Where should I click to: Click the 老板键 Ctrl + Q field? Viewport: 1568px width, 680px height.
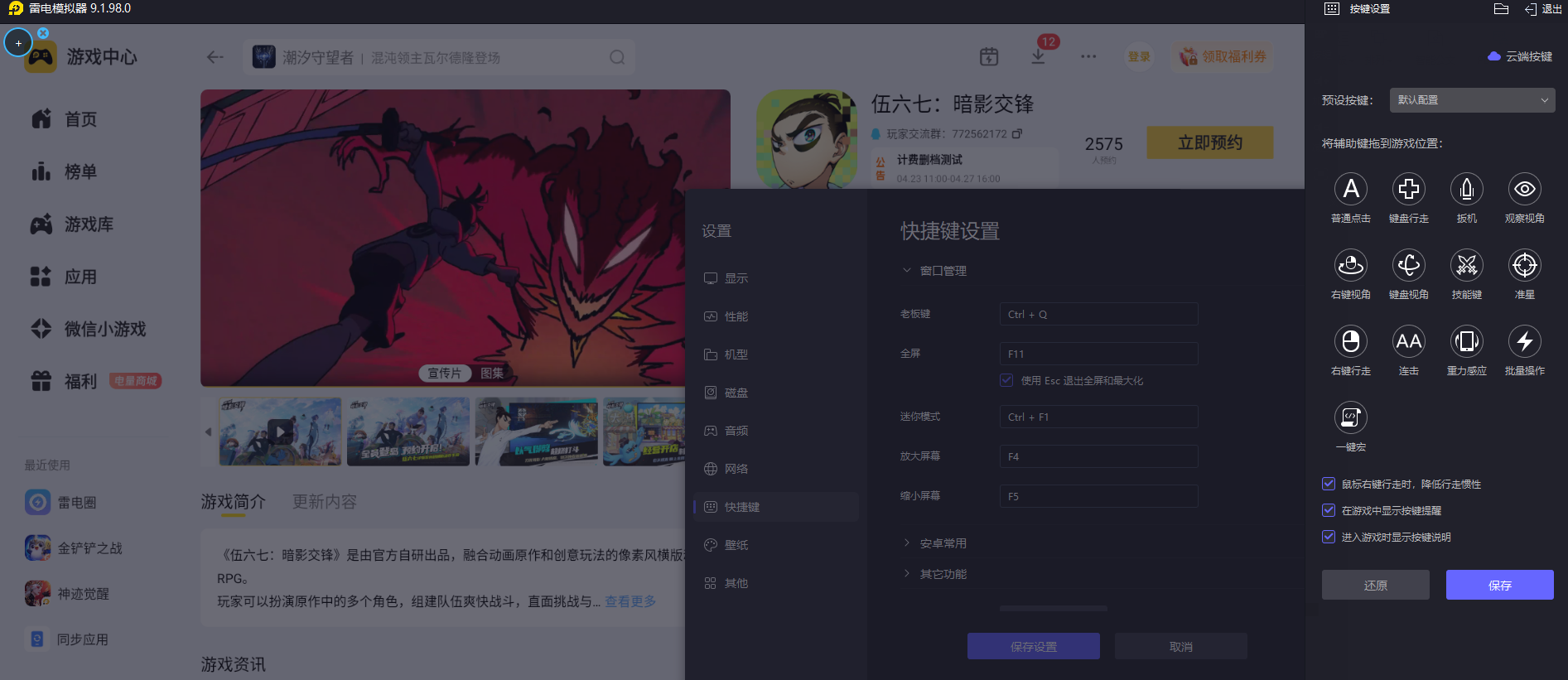(x=1098, y=314)
